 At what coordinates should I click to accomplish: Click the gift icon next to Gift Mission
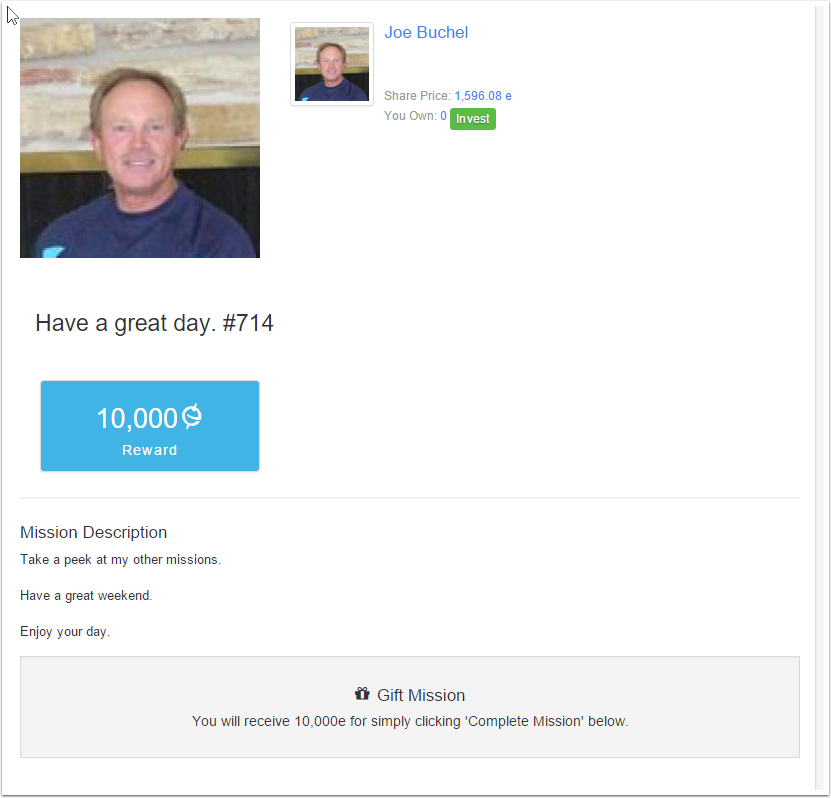362,694
